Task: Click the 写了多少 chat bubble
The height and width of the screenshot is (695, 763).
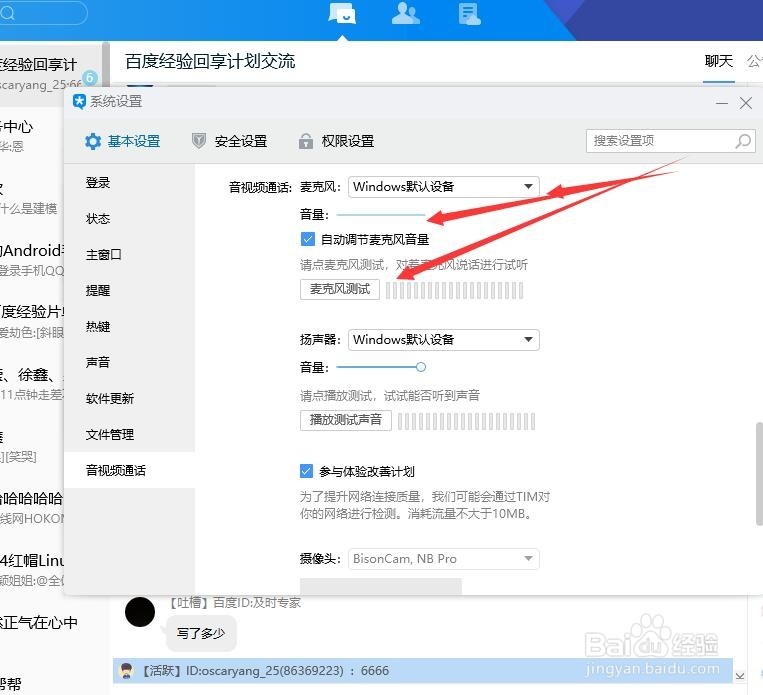Action: (x=201, y=633)
